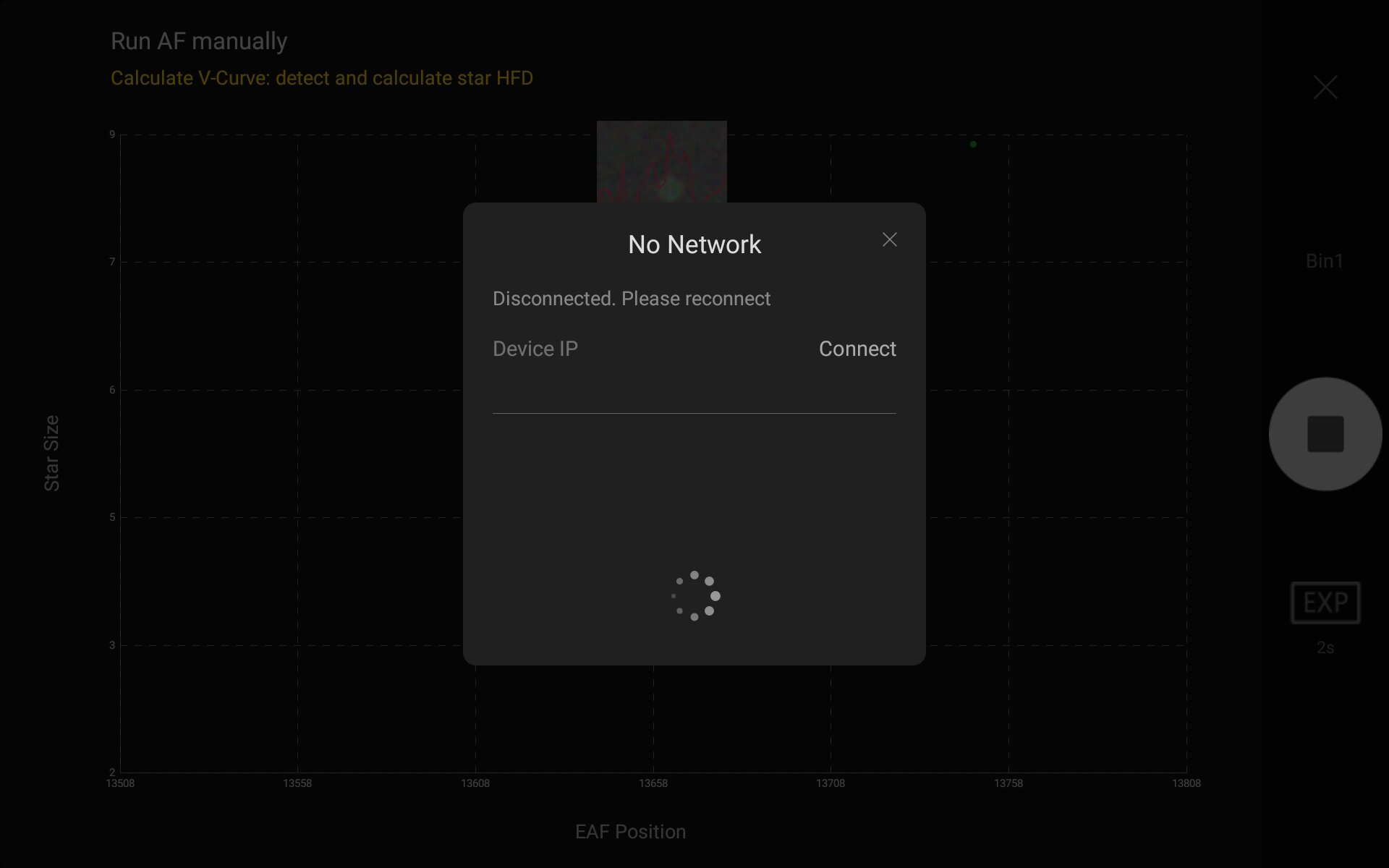1389x868 pixels.
Task: Select the 2s exposure time label
Action: click(1325, 647)
